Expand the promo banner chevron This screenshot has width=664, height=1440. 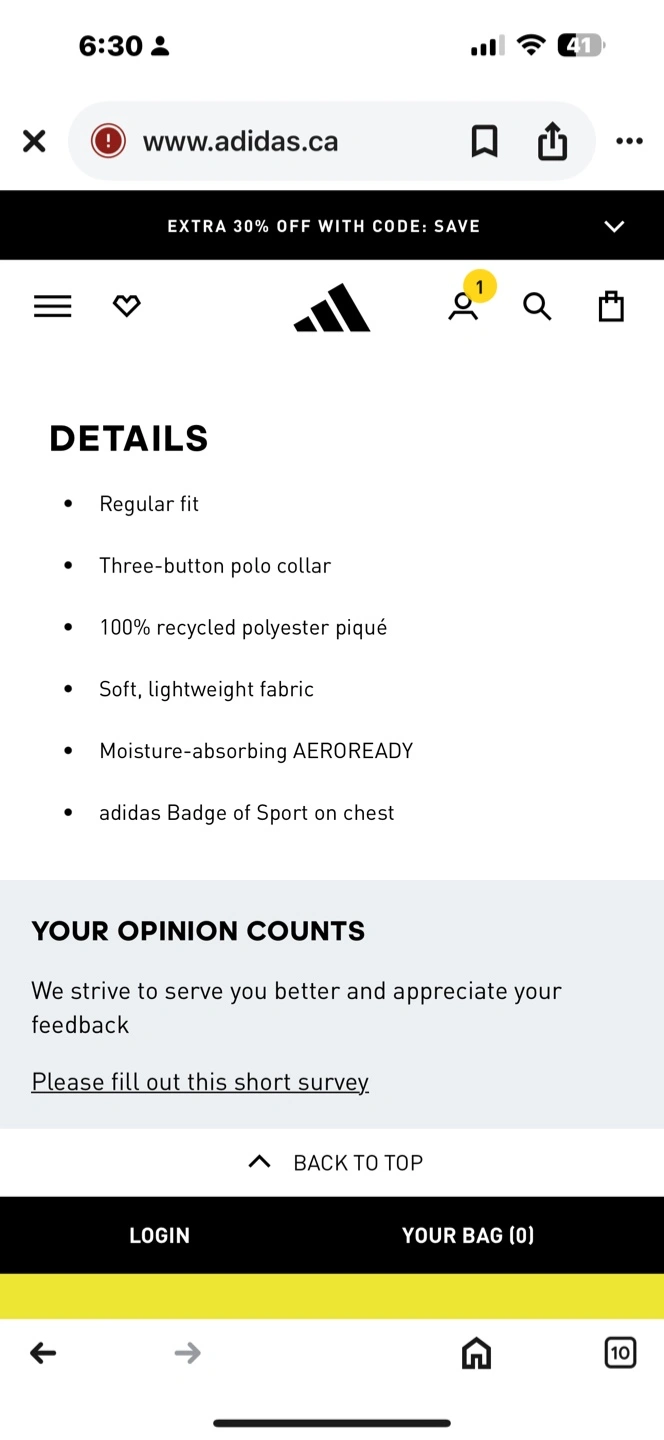(614, 226)
